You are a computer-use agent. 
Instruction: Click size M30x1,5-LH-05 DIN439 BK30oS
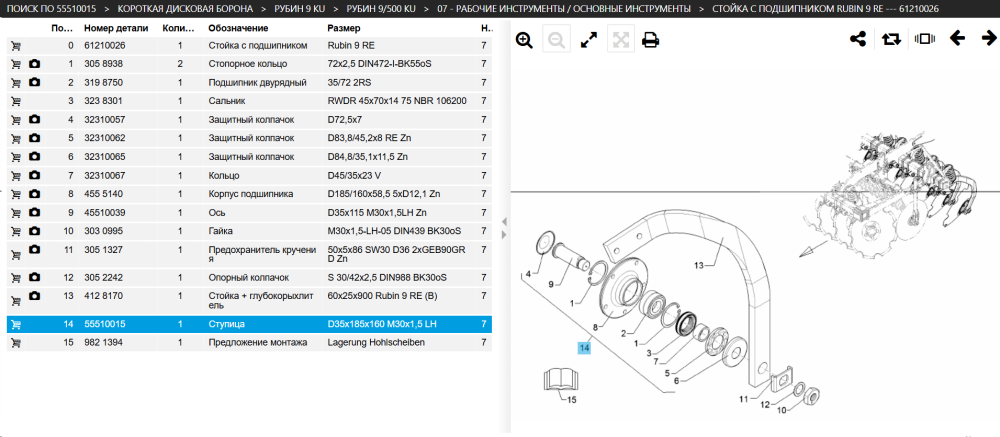[x=393, y=231]
